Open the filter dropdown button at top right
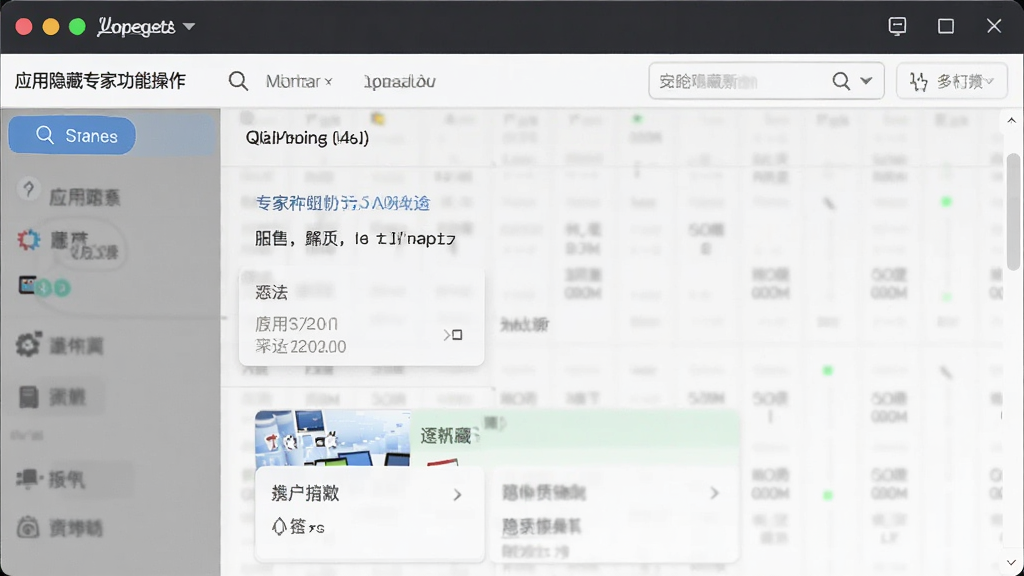The image size is (1024, 576). click(x=952, y=81)
